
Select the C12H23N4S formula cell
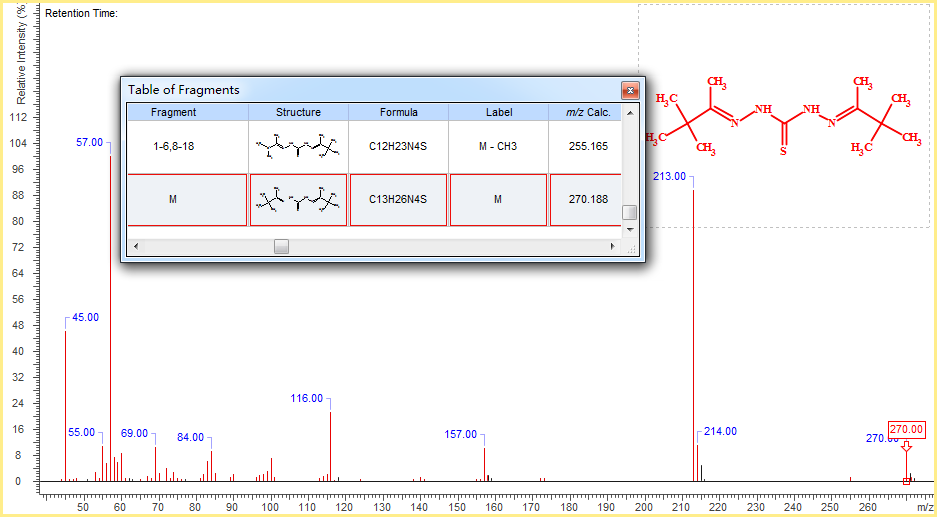(398, 147)
